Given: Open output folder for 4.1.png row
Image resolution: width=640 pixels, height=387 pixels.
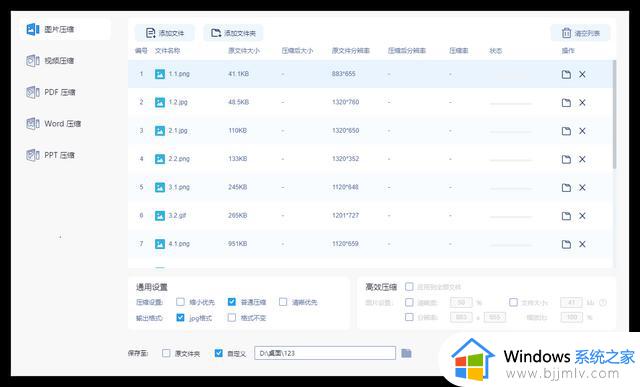Looking at the screenshot, I should click(x=566, y=244).
